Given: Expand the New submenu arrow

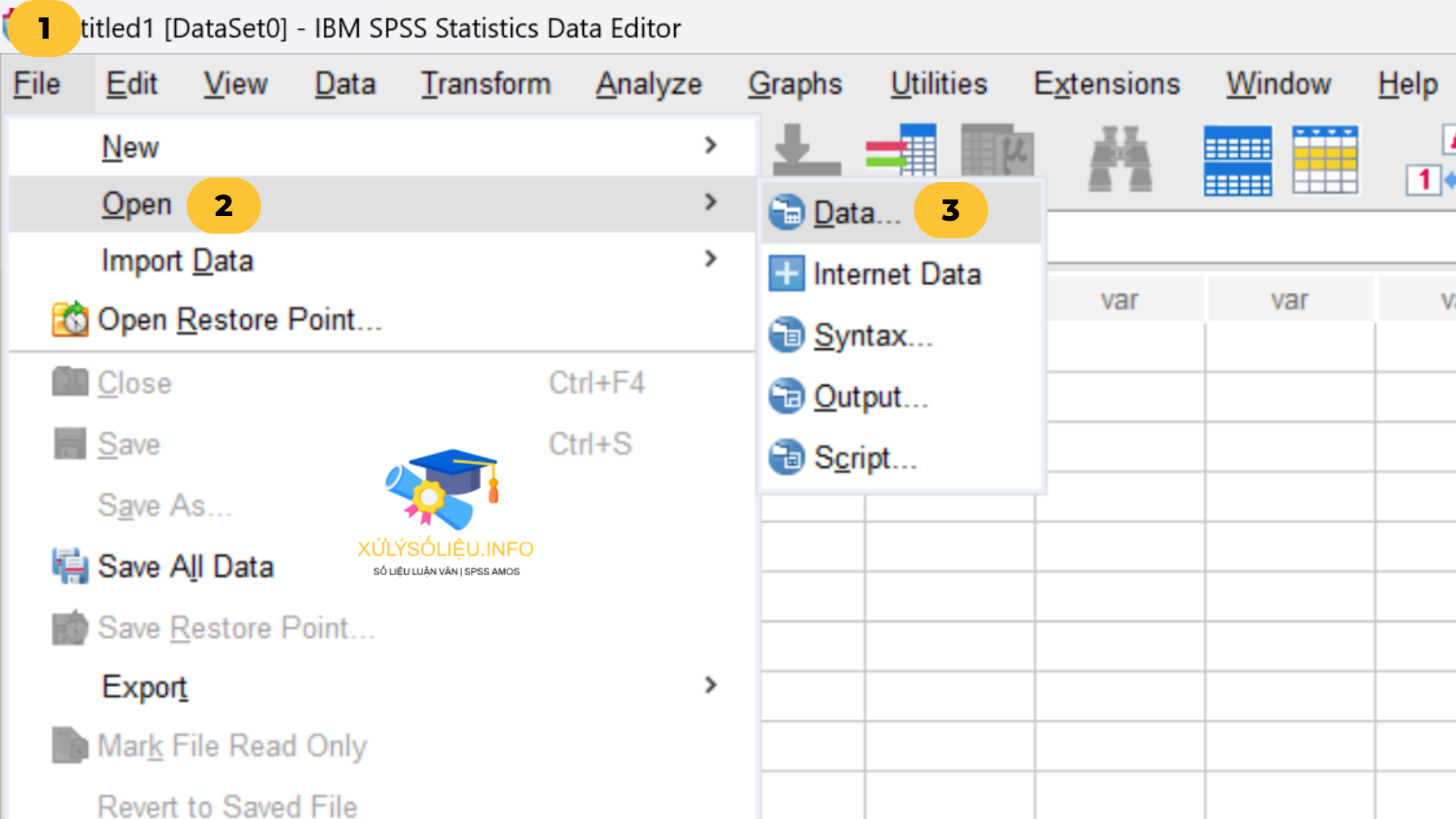Looking at the screenshot, I should pyautogui.click(x=711, y=145).
